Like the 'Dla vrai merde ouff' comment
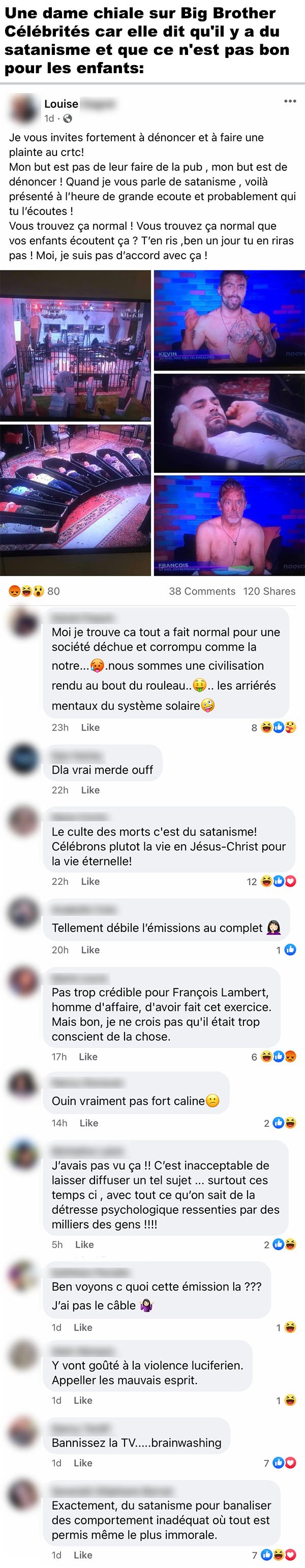Viewport: 305px width, 1568px height. coord(90,790)
